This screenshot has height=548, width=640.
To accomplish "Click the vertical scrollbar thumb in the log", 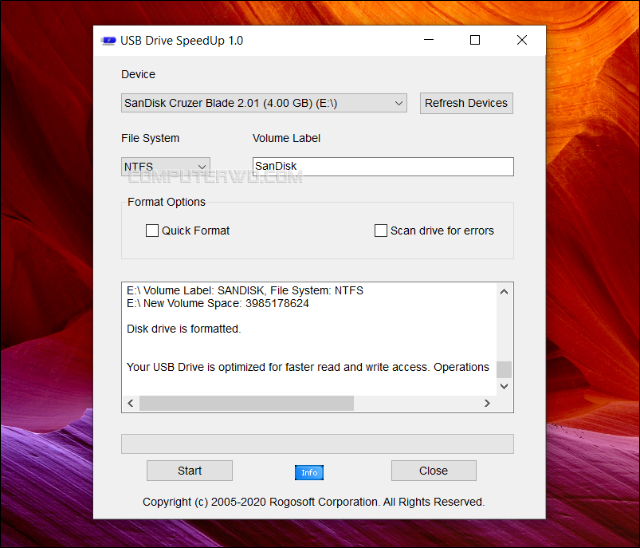I will [504, 369].
